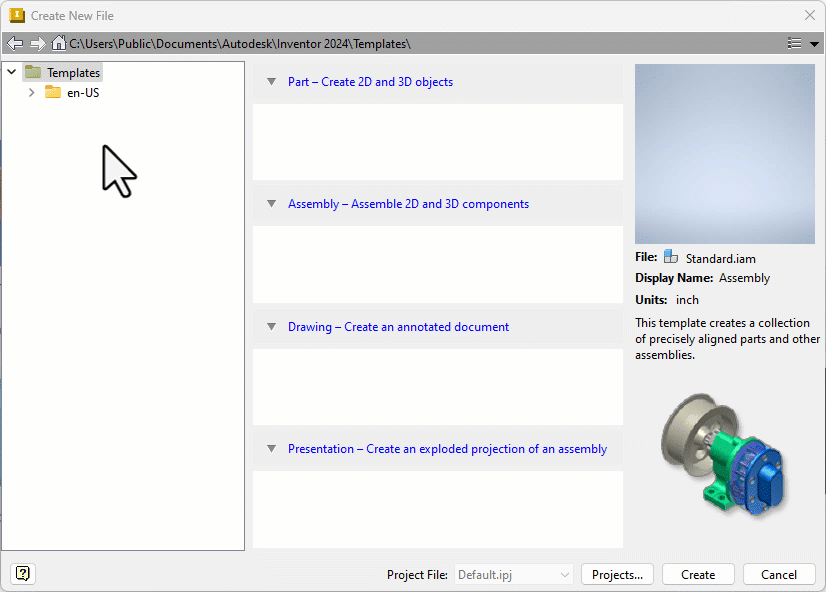Click Drawing – Create an annotated document
826x592 pixels.
click(398, 327)
